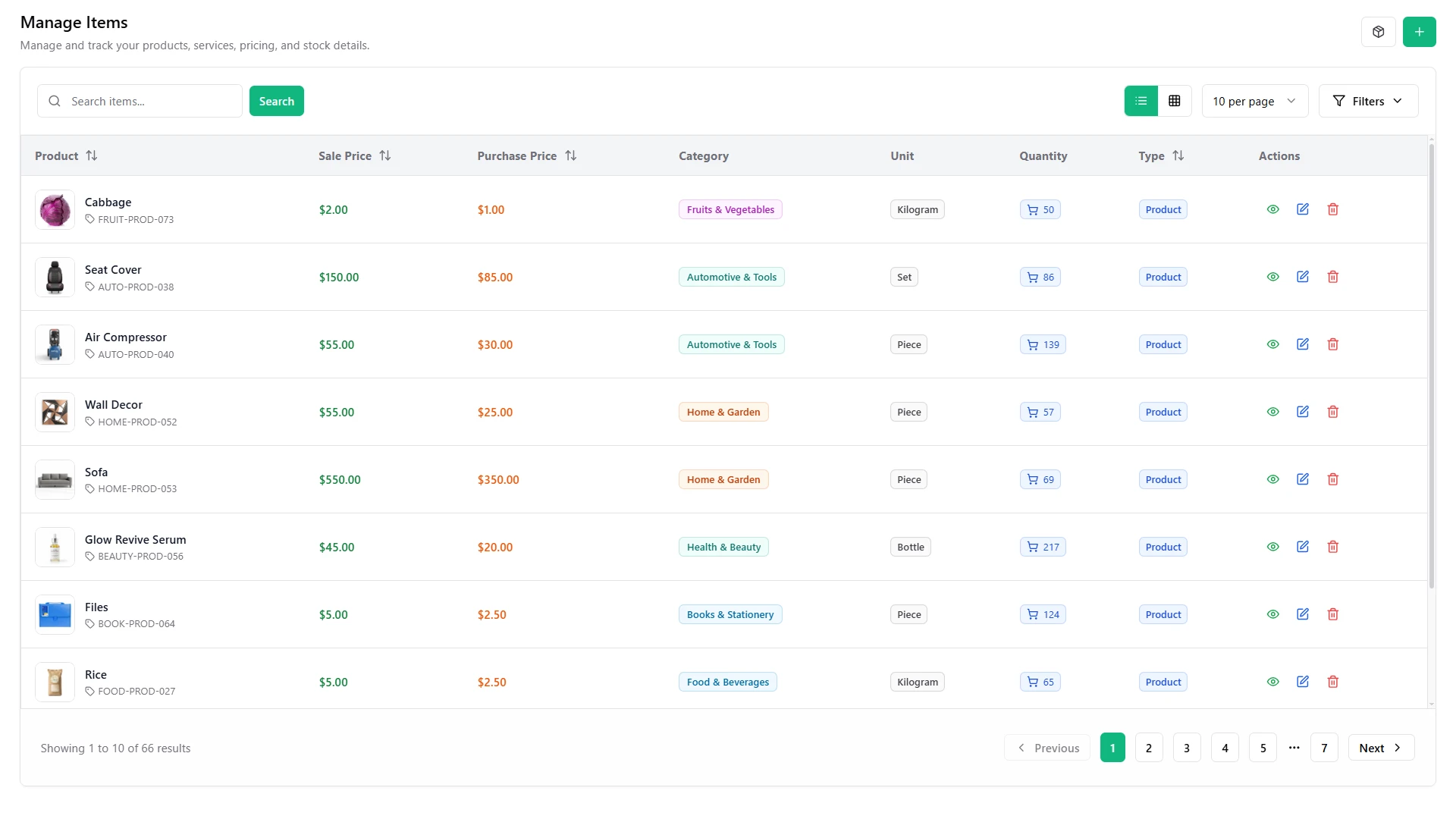Edit the Air Compressor item

(x=1303, y=344)
